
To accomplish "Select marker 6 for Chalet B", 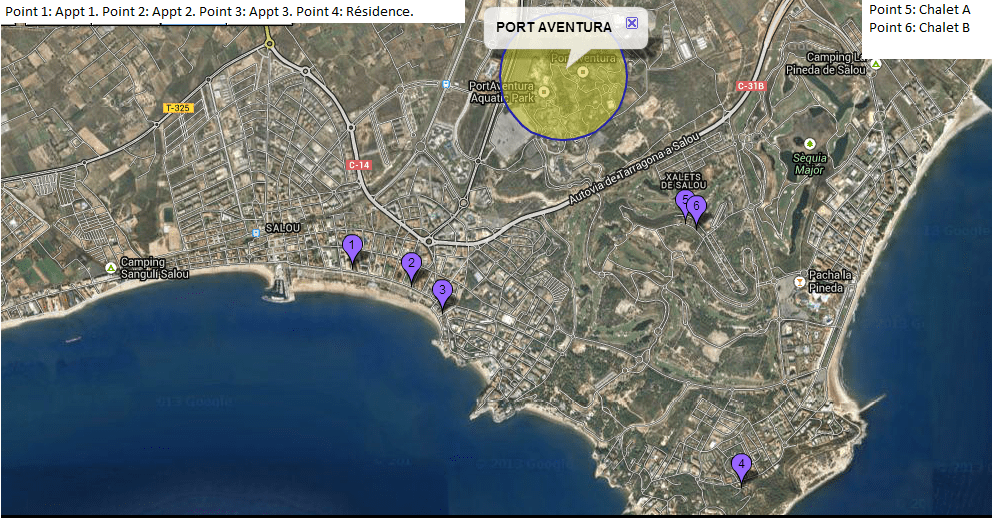I will (x=697, y=209).
